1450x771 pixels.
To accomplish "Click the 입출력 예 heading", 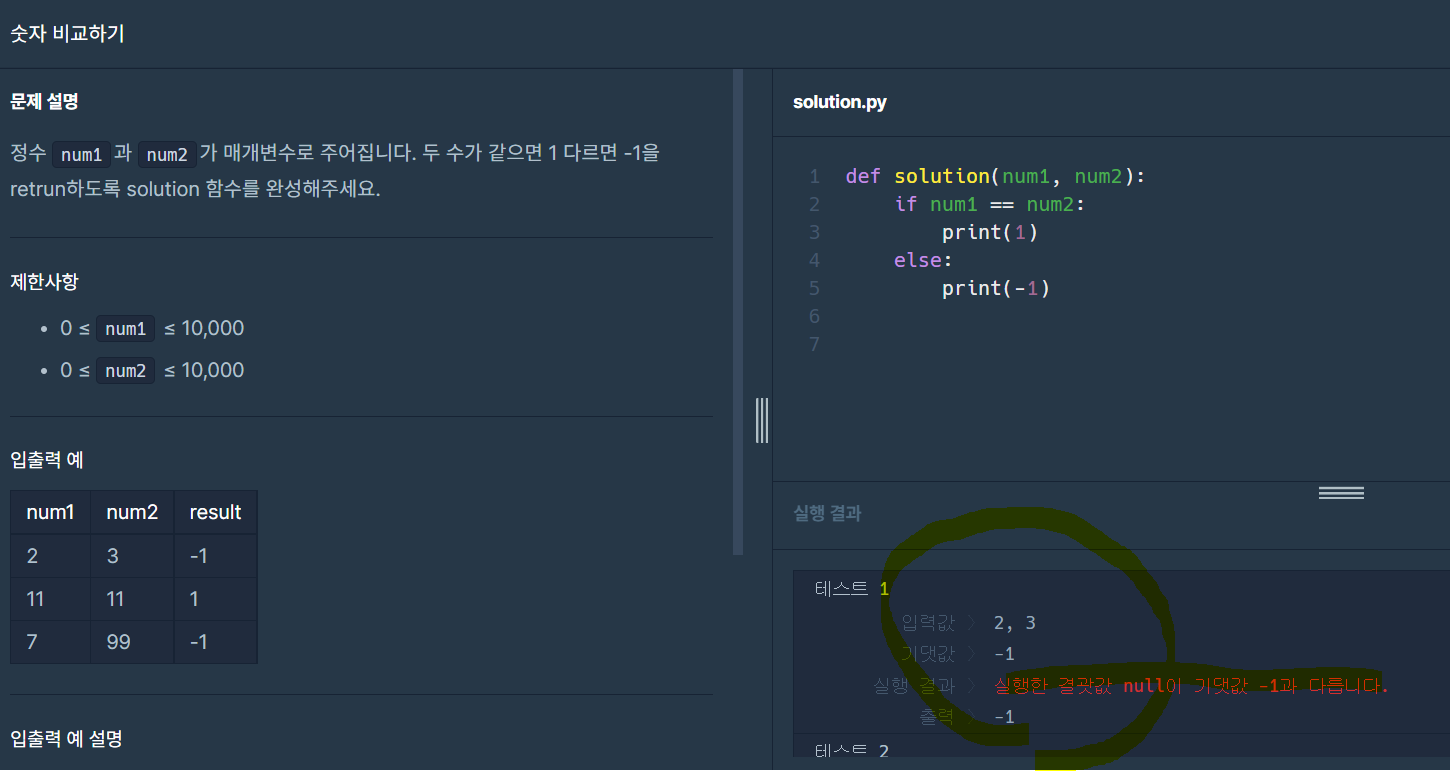I will pos(47,460).
